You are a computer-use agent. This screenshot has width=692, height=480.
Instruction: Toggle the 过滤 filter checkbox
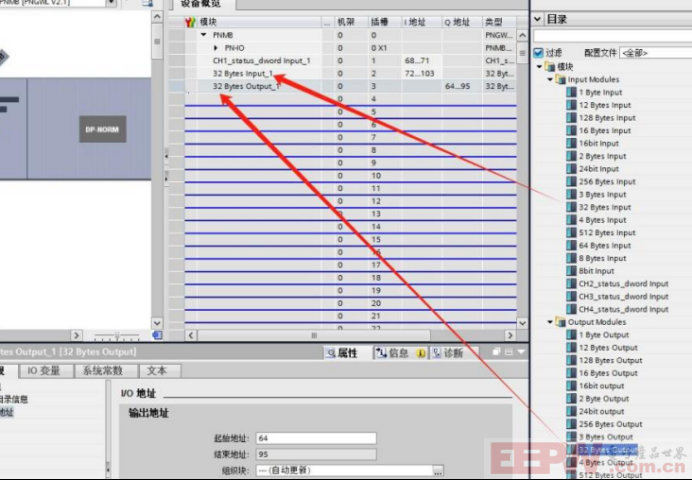pos(538,53)
